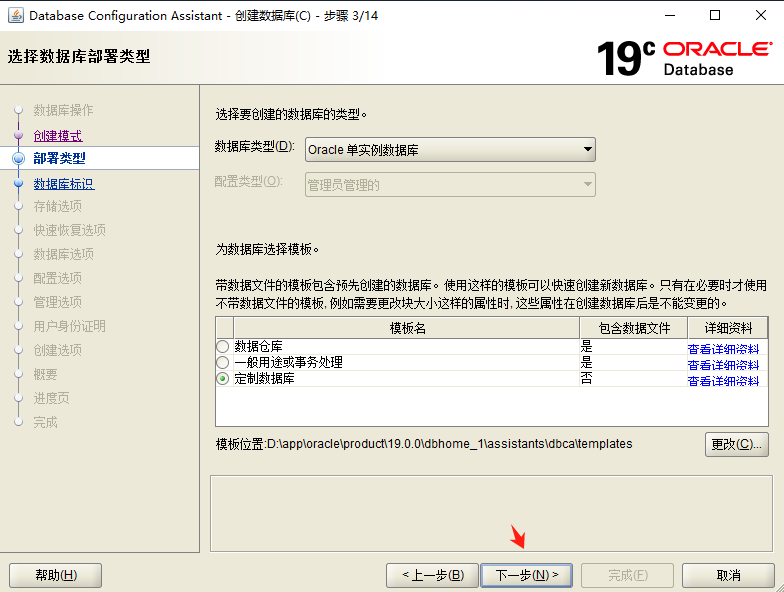Click the 更改(C)... button
Image resolution: width=784 pixels, height=592 pixels.
click(x=736, y=444)
